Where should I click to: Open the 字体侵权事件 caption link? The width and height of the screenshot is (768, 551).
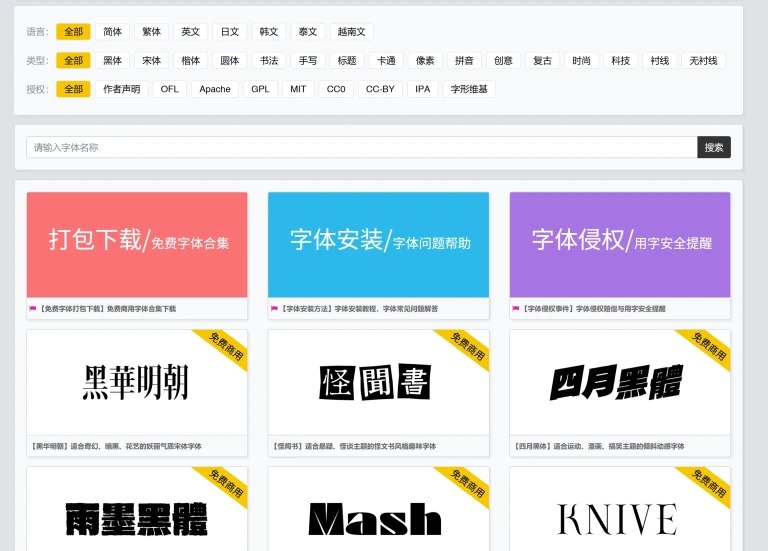tap(593, 309)
